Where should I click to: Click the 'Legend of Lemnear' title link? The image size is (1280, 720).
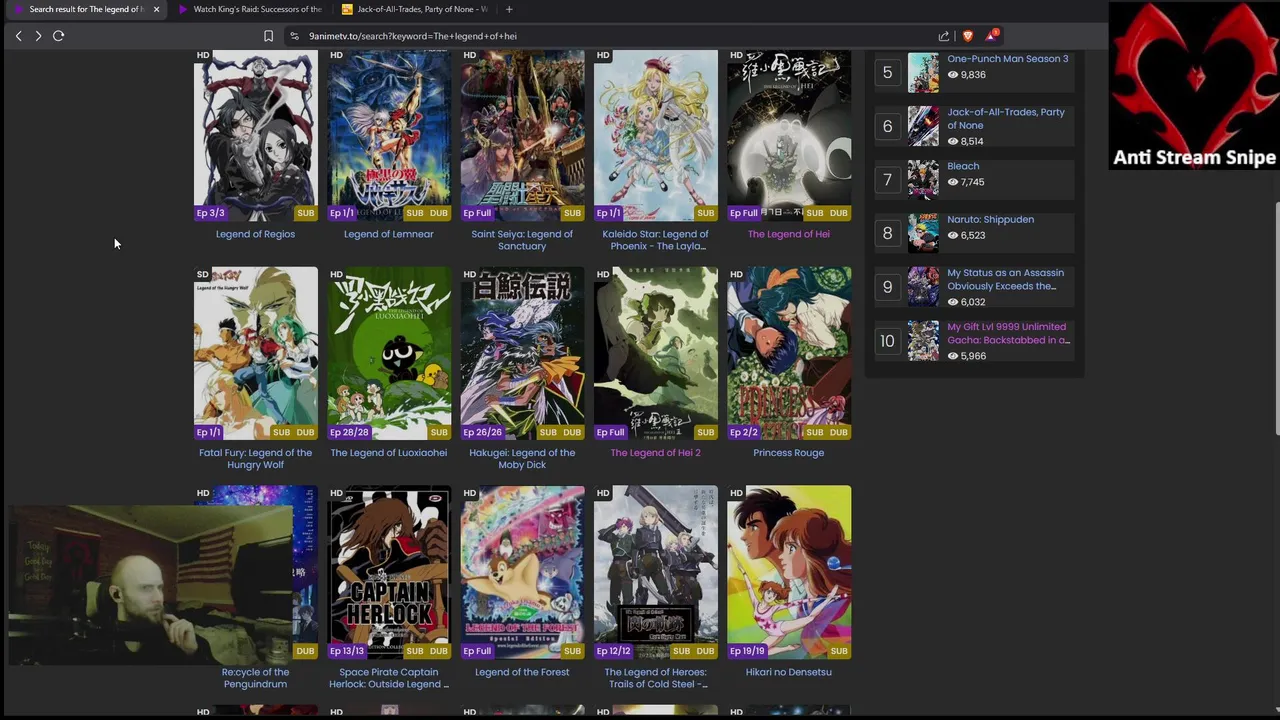pos(389,234)
